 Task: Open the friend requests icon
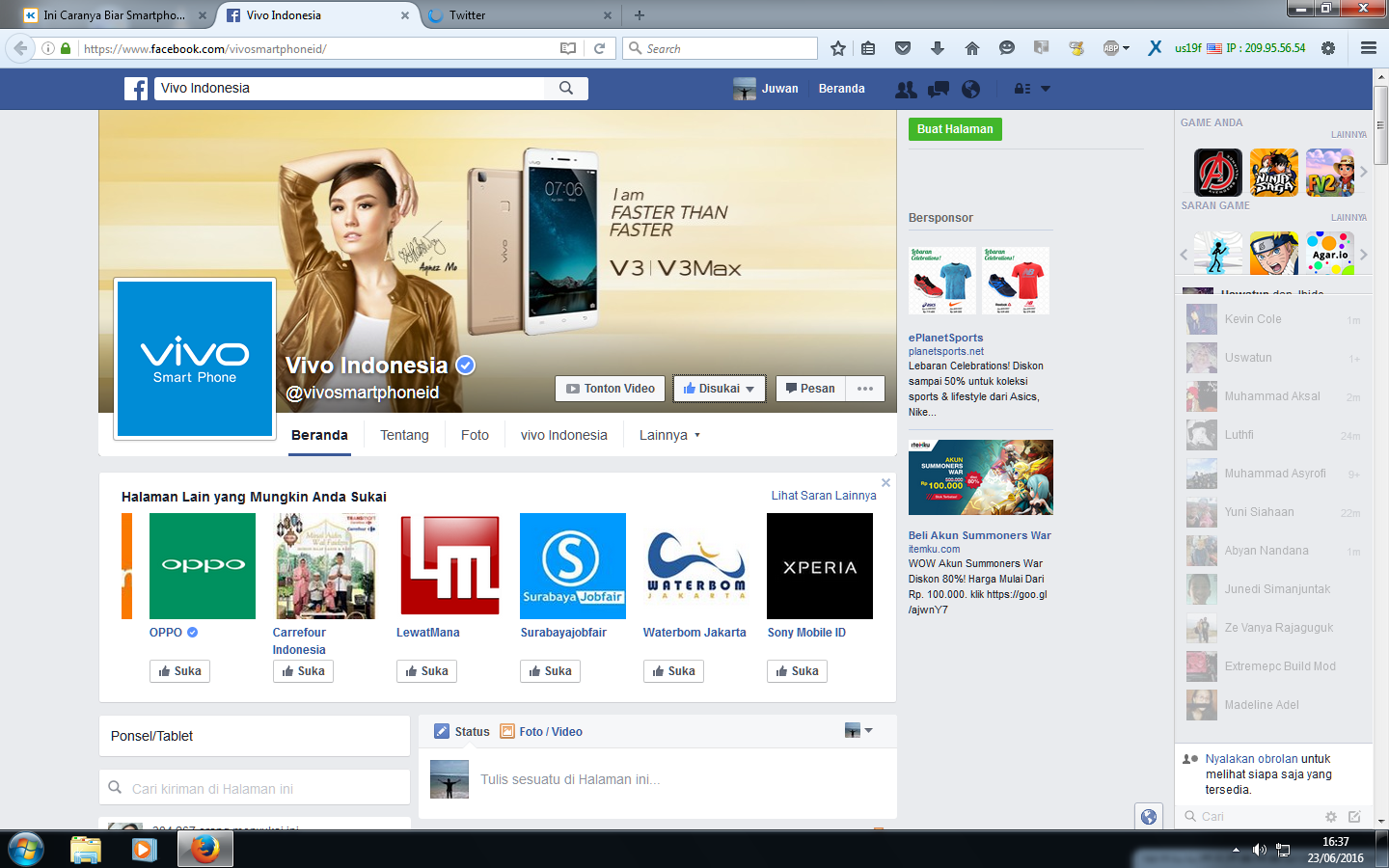coord(906,89)
